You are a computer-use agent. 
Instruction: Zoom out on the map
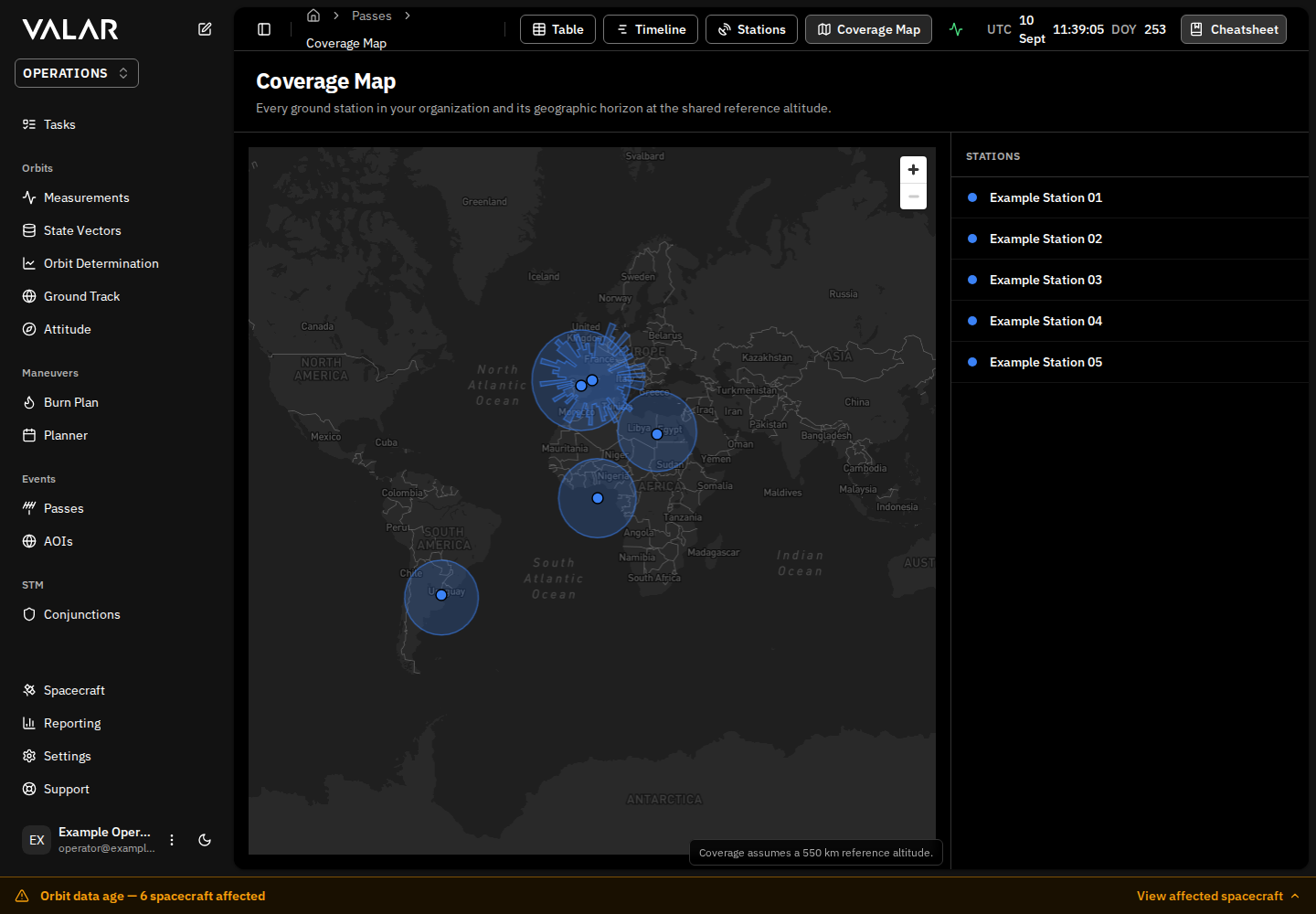913,197
